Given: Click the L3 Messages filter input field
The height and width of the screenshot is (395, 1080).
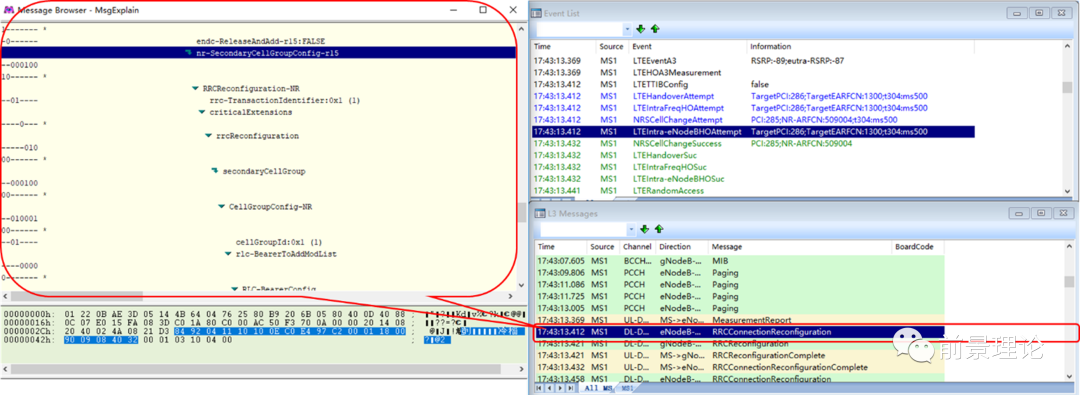Looking at the screenshot, I should tap(583, 229).
